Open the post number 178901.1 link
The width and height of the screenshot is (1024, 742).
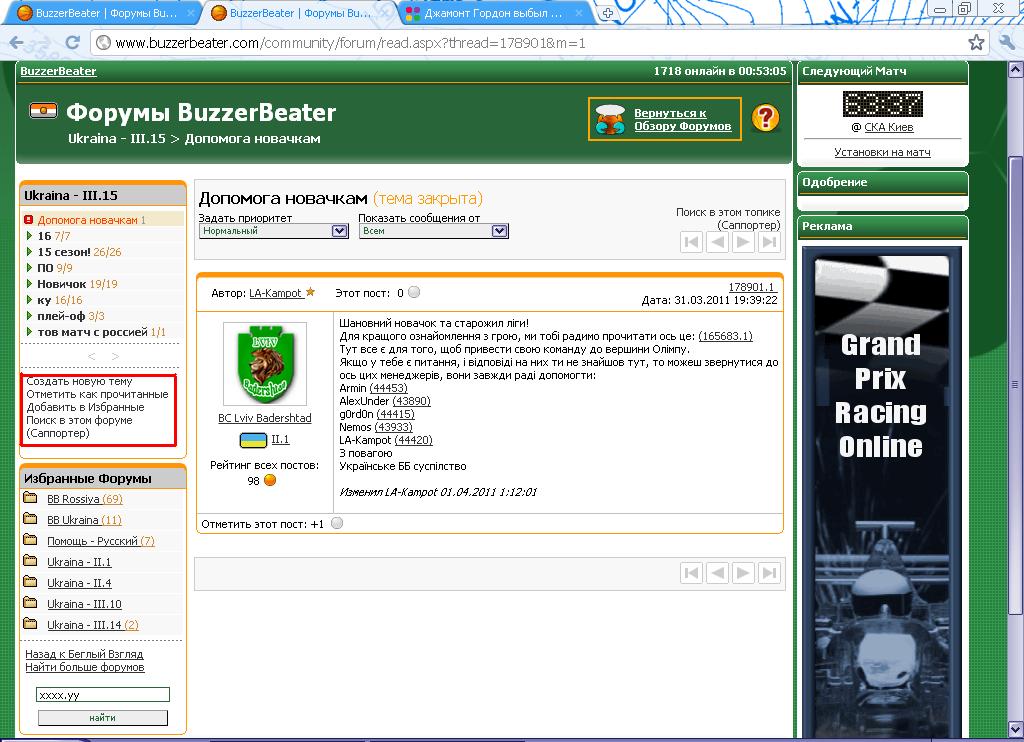coord(752,287)
